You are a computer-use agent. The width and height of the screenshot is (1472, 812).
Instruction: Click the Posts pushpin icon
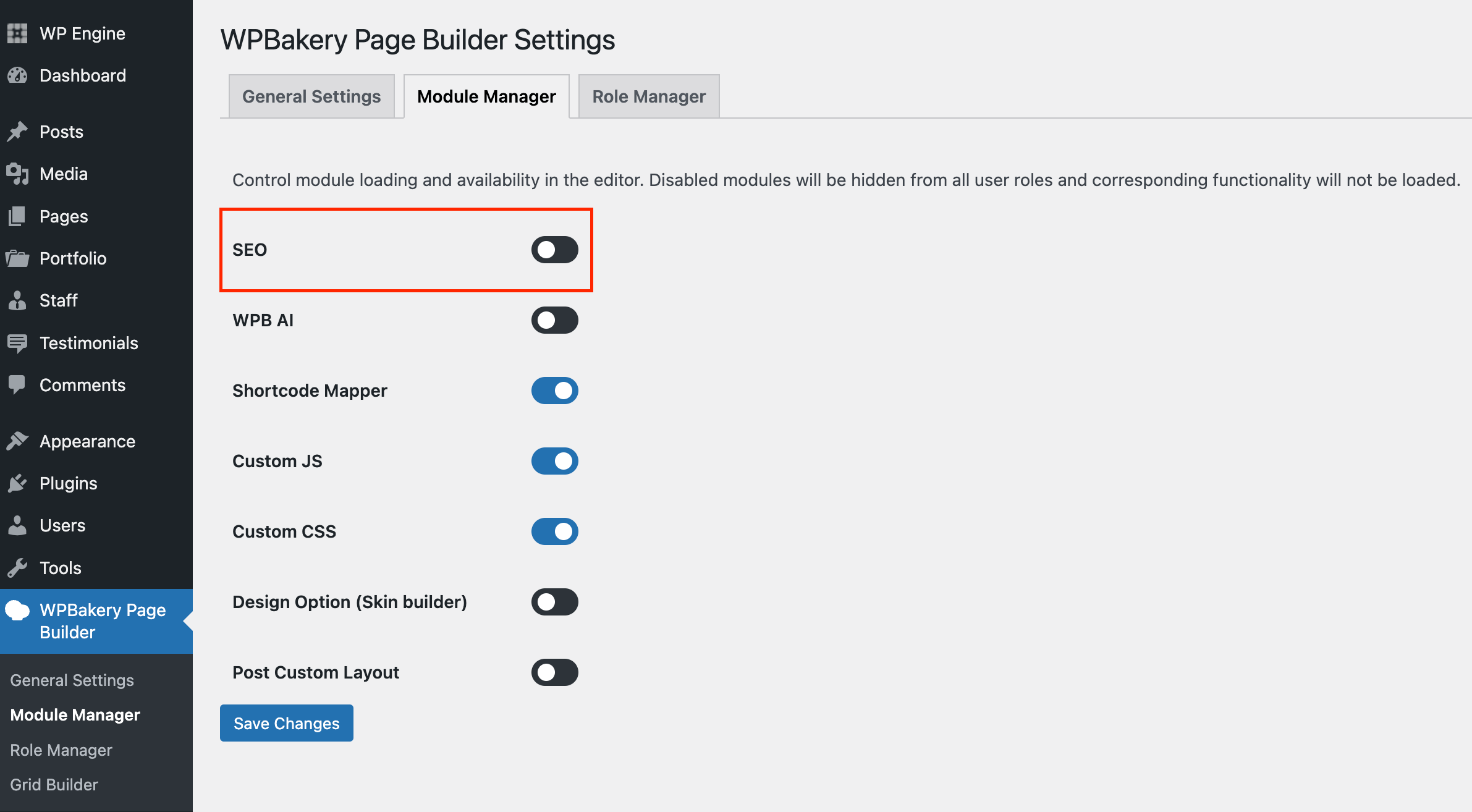coord(17,132)
